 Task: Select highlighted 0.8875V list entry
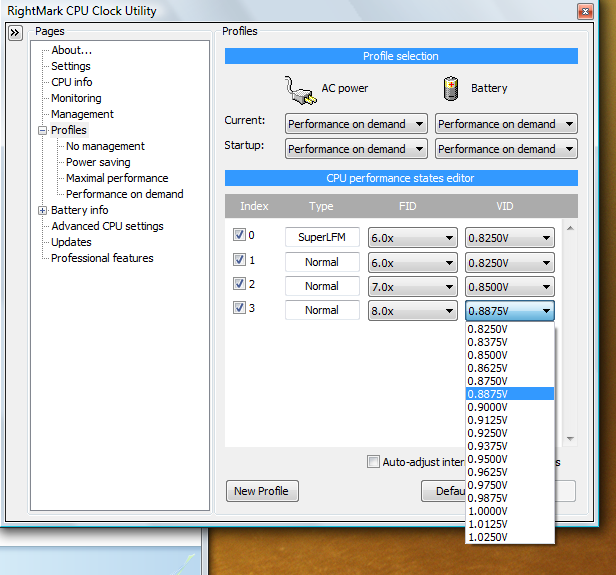point(510,394)
